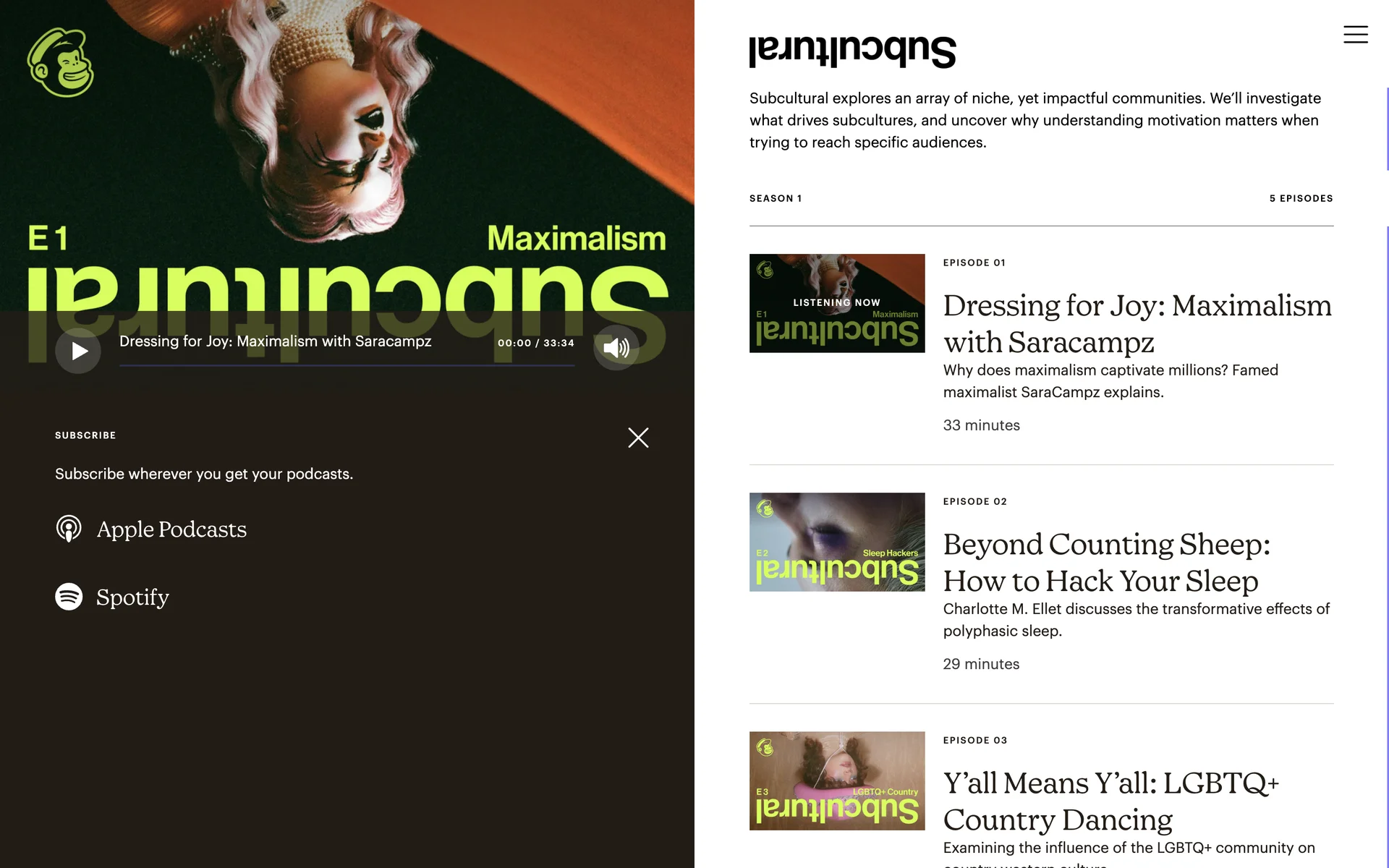Mute the podcast audio speaker icon

tap(616, 348)
